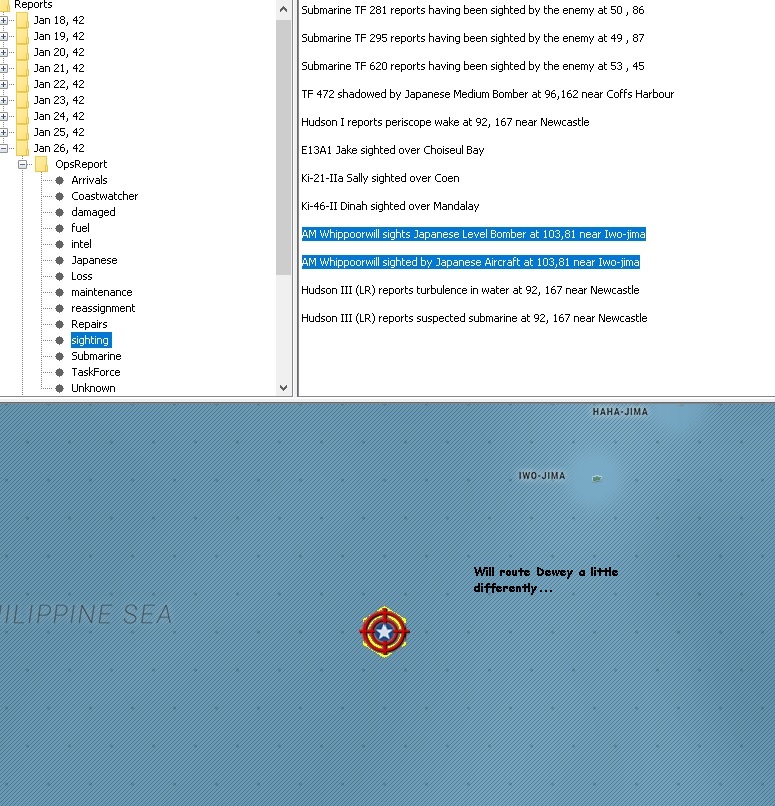The width and height of the screenshot is (775, 806).
Task: Expand the Jan 24, 42 node
Action: [x=4, y=116]
